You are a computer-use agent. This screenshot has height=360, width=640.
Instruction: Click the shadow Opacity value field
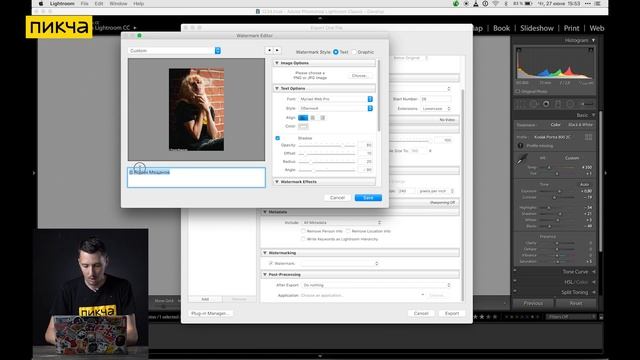(x=365, y=145)
